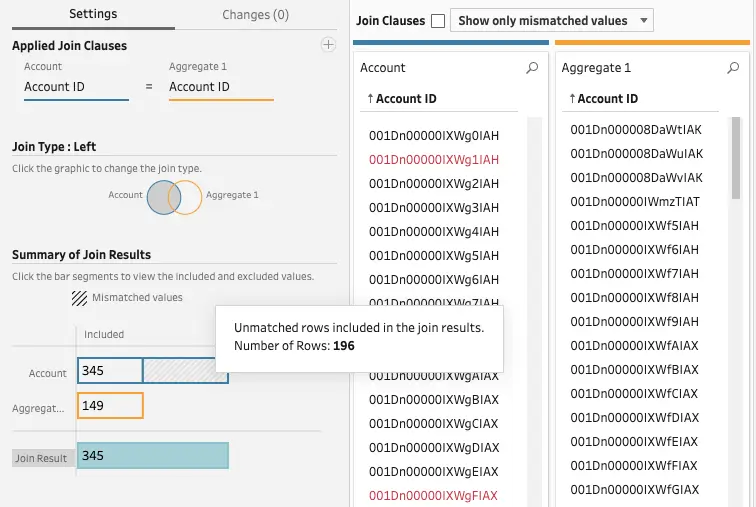Open the Show only mismatched values dropdown
Screen dimensions: 756x507
point(552,21)
